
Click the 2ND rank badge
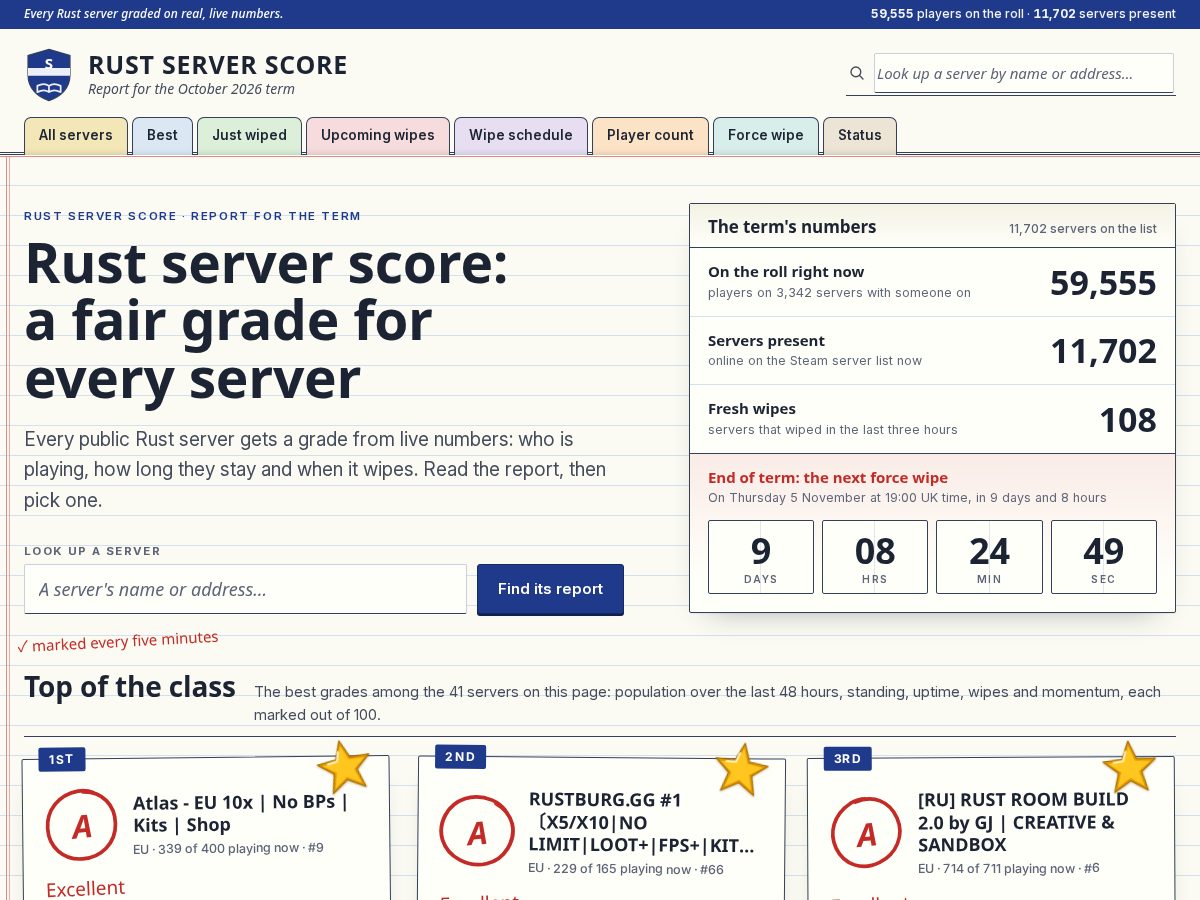pyautogui.click(x=460, y=757)
